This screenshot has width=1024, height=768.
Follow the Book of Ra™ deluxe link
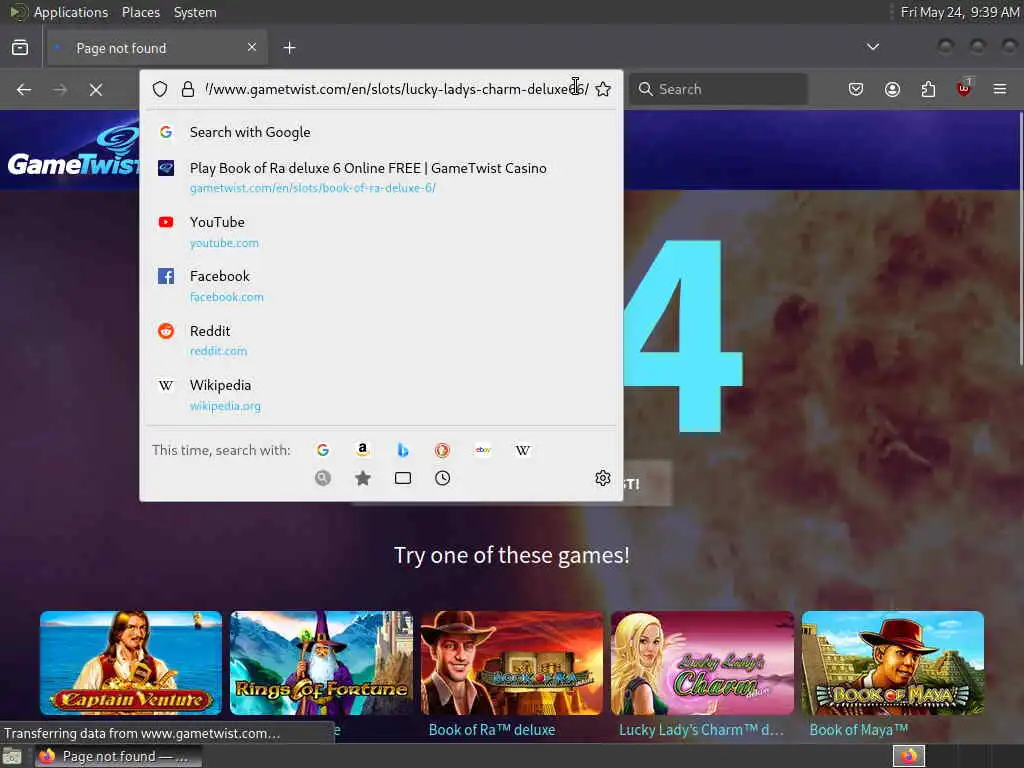[492, 730]
